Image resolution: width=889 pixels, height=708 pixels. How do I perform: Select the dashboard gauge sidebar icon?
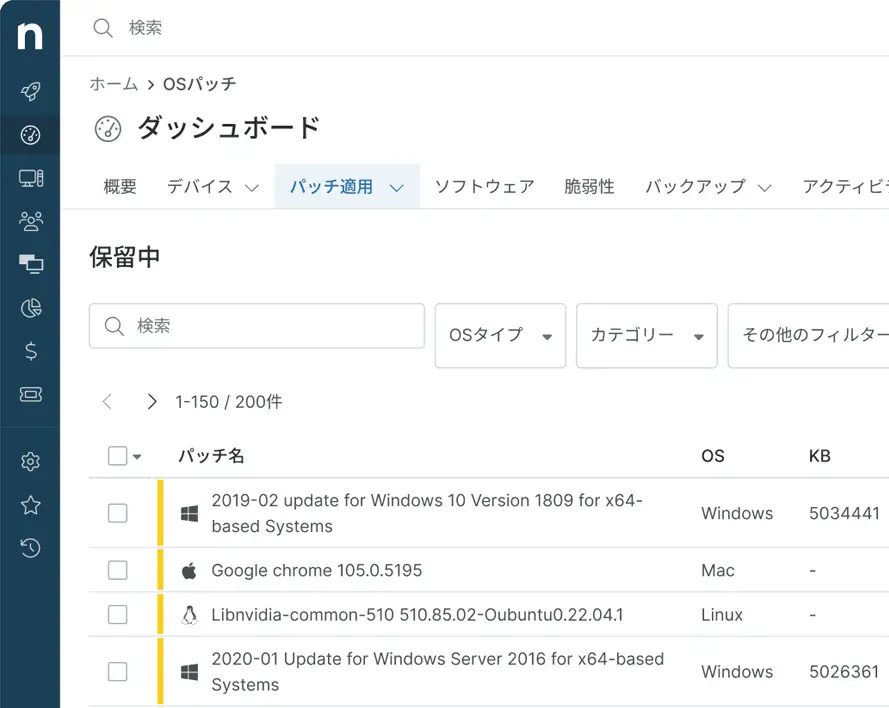coord(30,135)
